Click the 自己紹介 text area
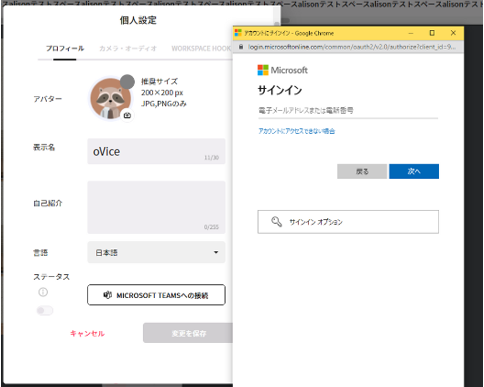The height and width of the screenshot is (387, 484). coord(156,207)
